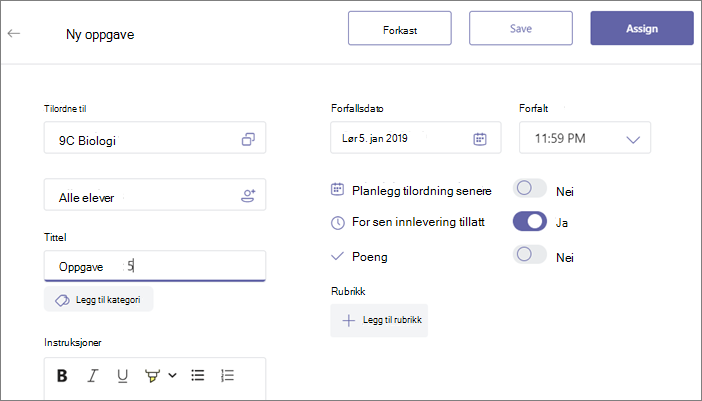Expand the 11:59 PM time dropdown
702x401 pixels.
pos(585,138)
